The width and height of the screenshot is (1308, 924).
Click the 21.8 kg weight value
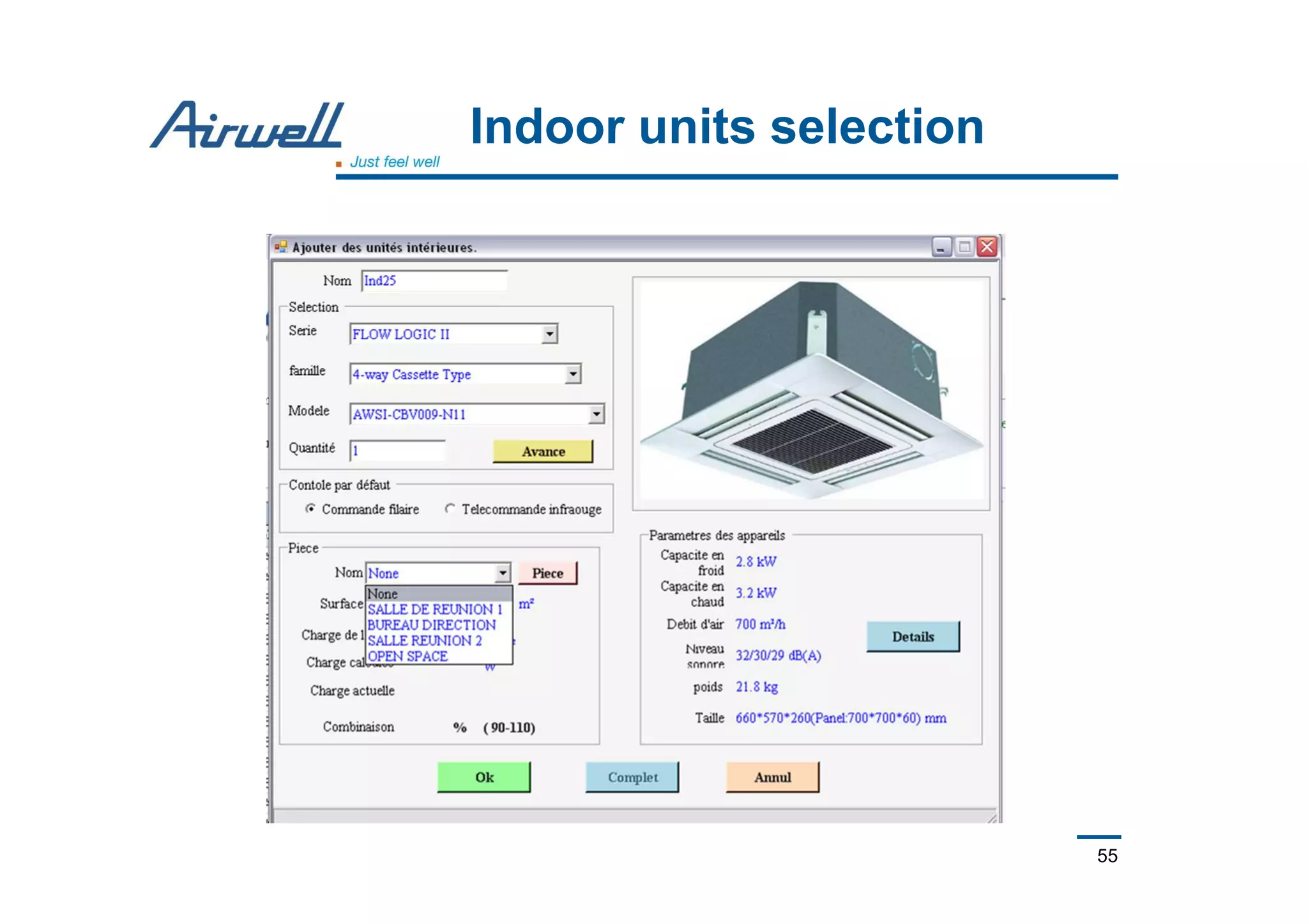(756, 686)
